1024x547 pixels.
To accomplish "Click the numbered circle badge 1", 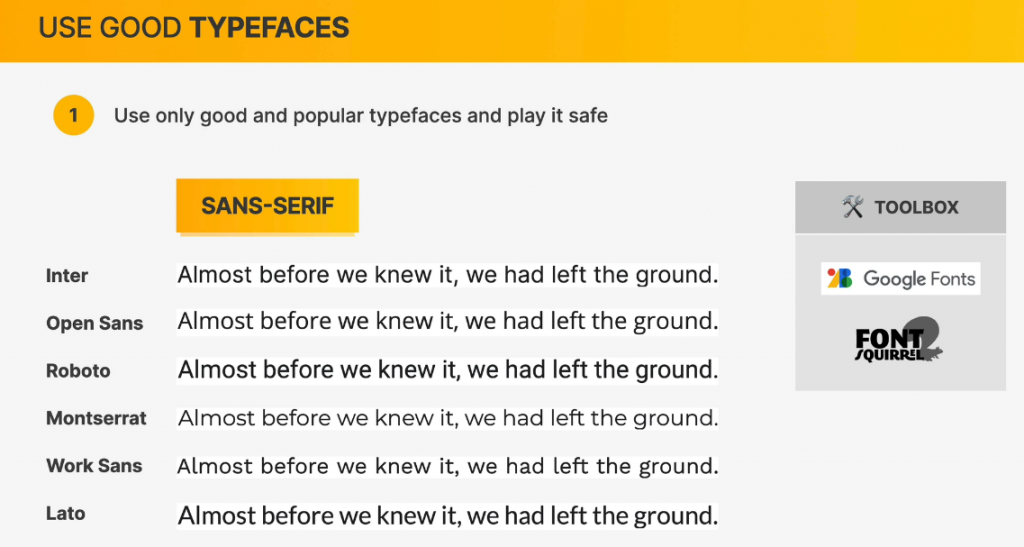I will (73, 116).
